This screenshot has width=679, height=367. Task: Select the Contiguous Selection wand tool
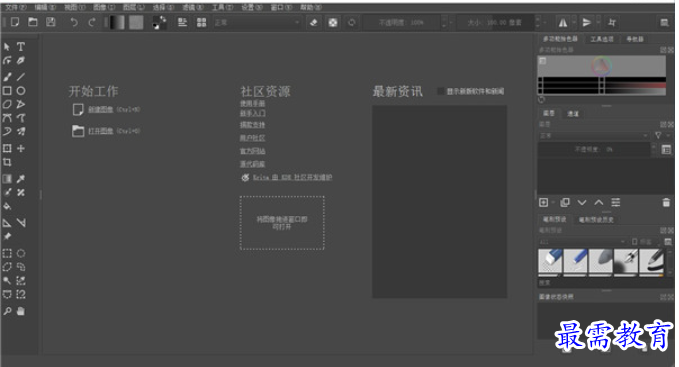pyautogui.click(x=7, y=281)
